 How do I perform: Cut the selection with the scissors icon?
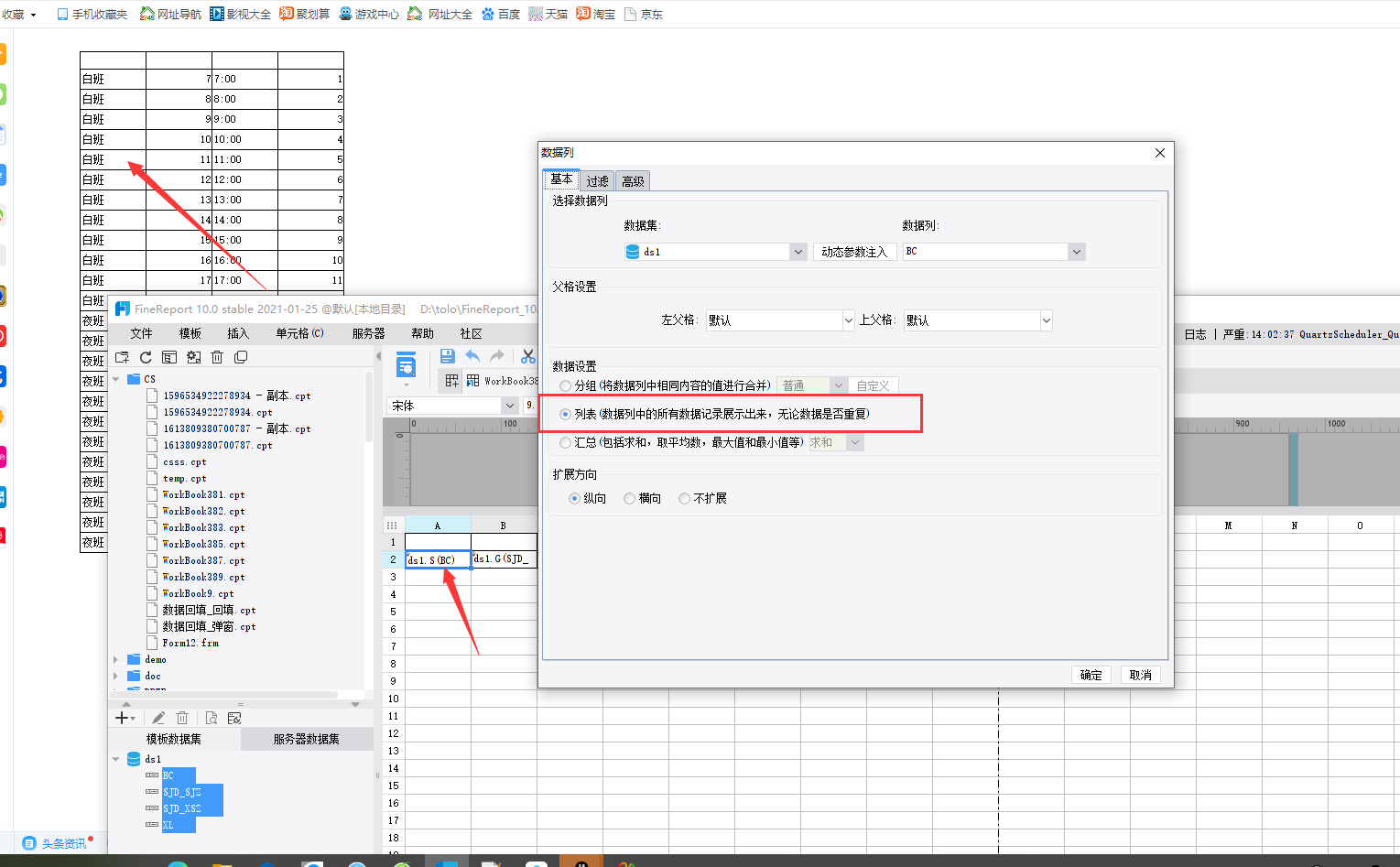point(528,356)
